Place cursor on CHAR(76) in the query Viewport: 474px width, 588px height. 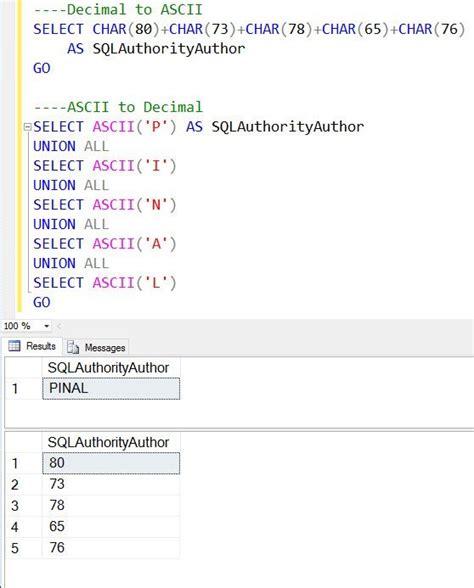click(432, 29)
